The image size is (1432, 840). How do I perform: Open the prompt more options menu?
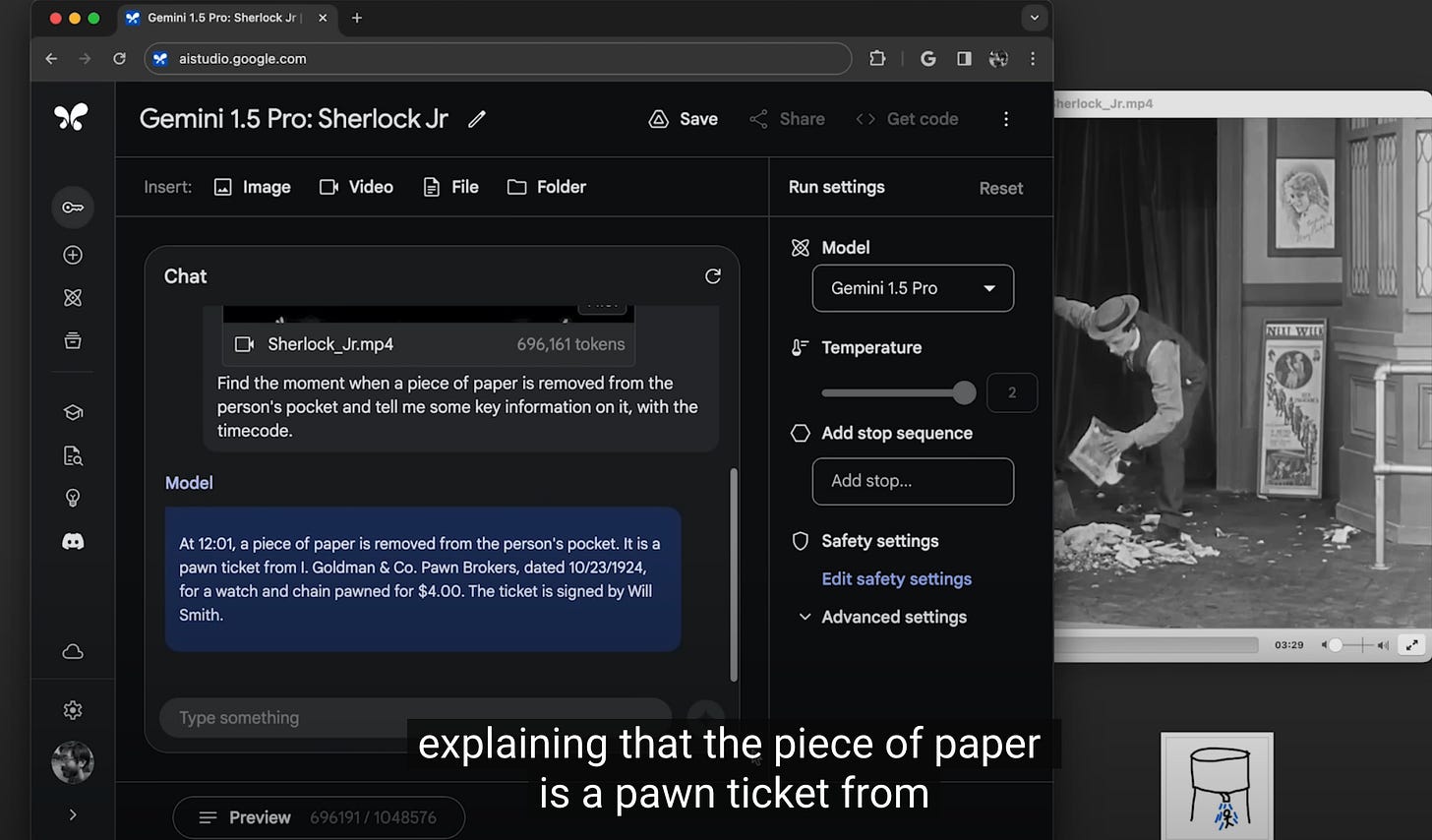point(1006,119)
